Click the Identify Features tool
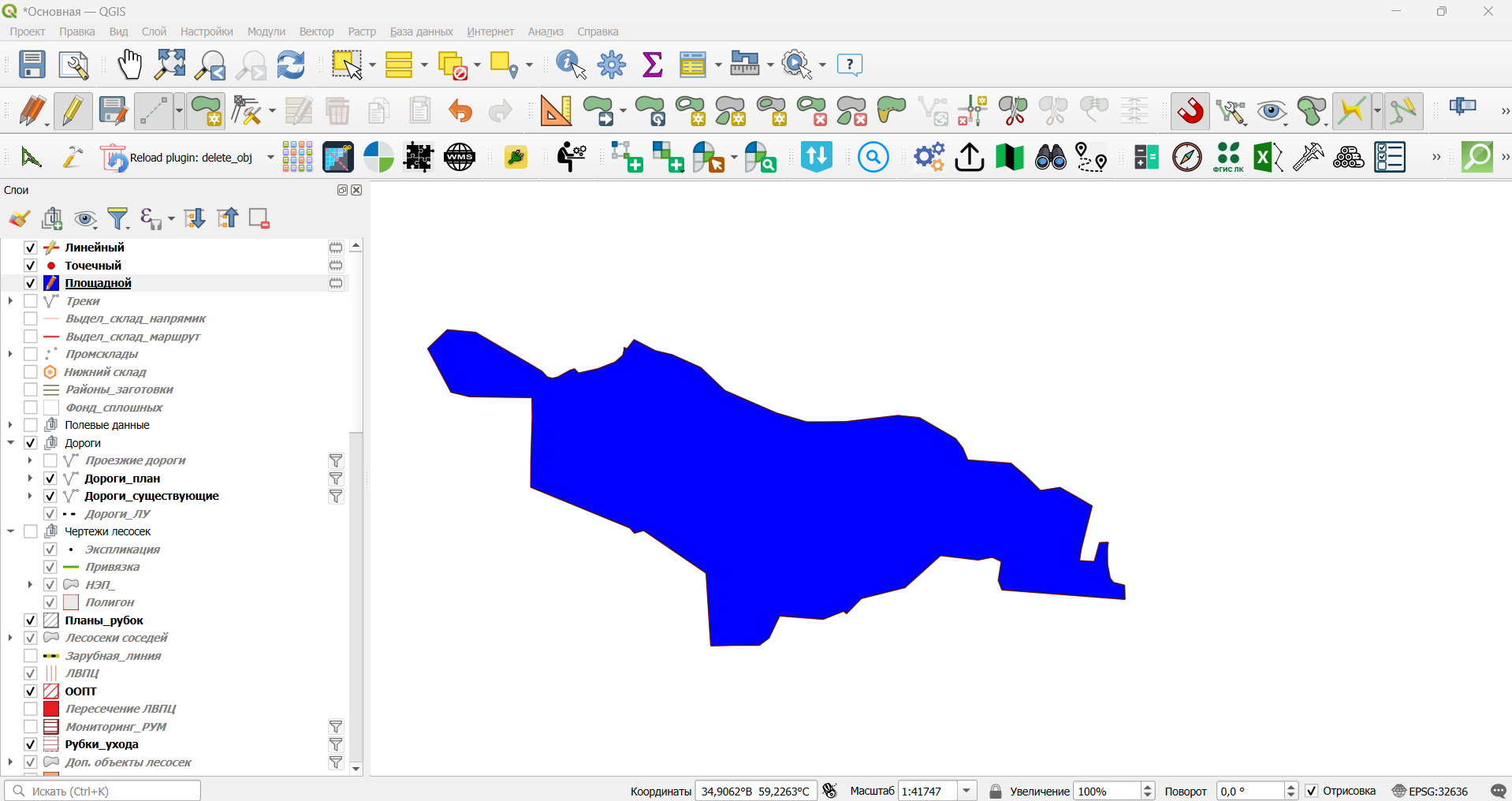The height and width of the screenshot is (801, 1512). [572, 65]
